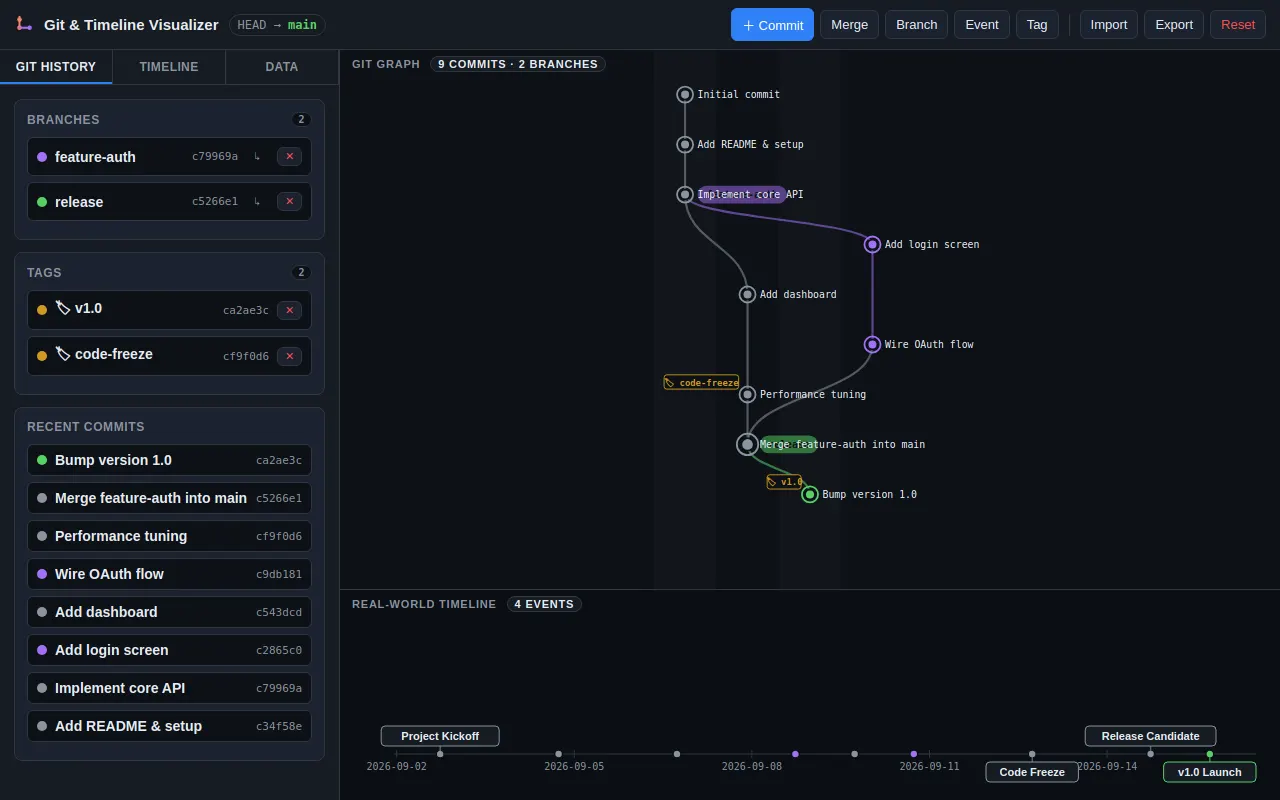Select Performance tuning in Recent Commits
The width and height of the screenshot is (1280, 800).
pos(169,536)
